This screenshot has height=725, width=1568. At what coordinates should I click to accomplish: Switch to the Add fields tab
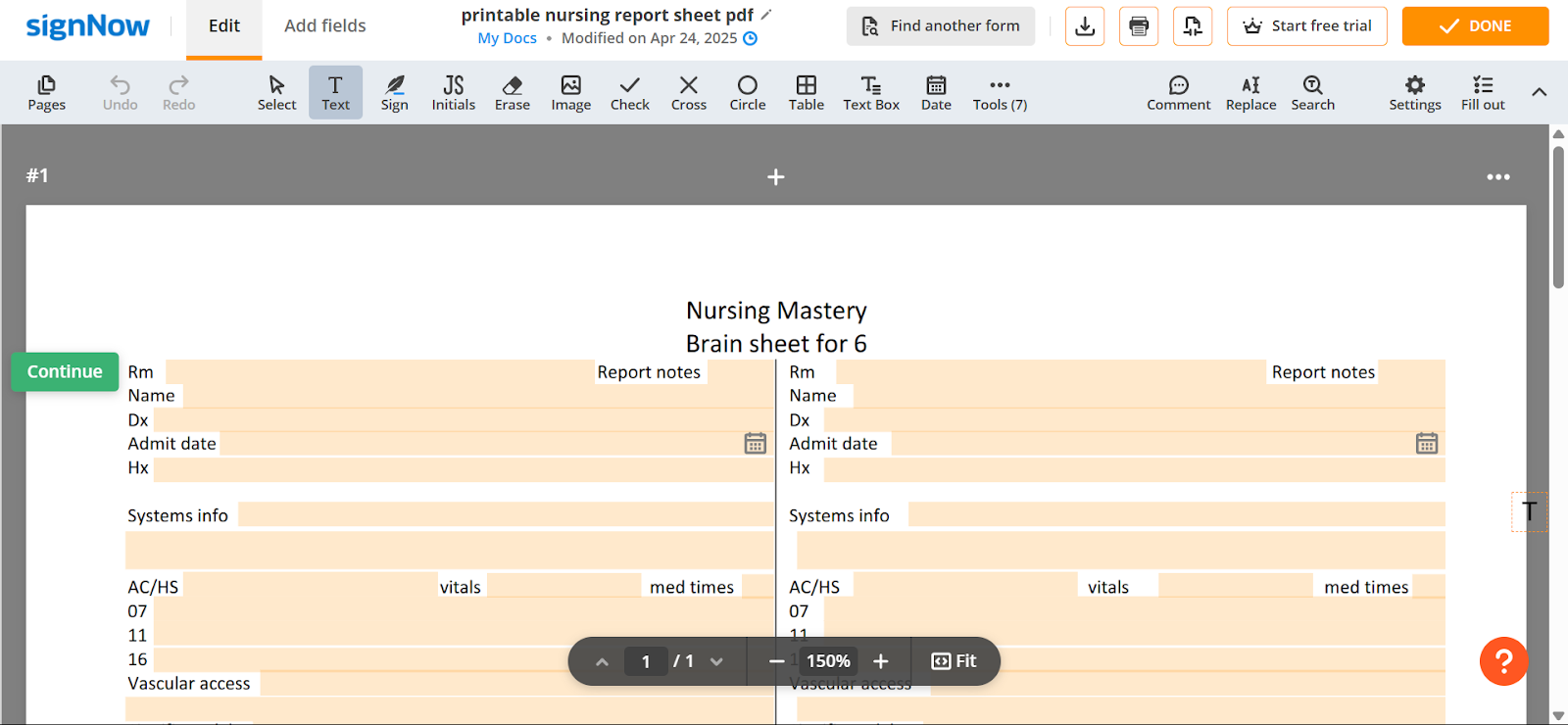point(324,26)
